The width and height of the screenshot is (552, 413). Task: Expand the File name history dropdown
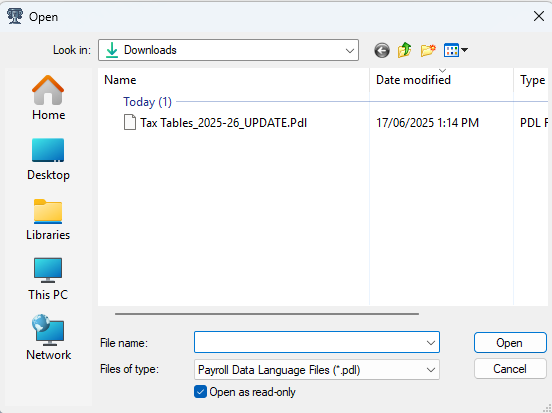pyautogui.click(x=431, y=343)
